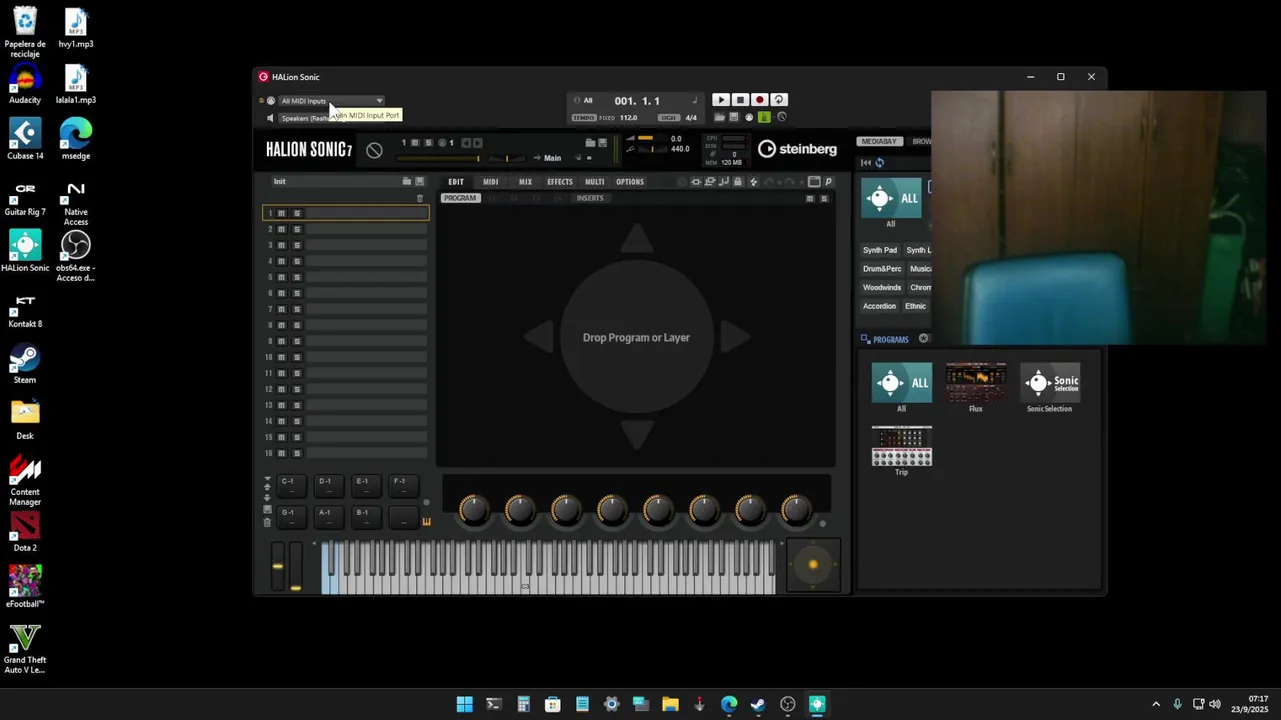Open the All MIDI Inputs dropdown
The image size is (1281, 720).
331,101
